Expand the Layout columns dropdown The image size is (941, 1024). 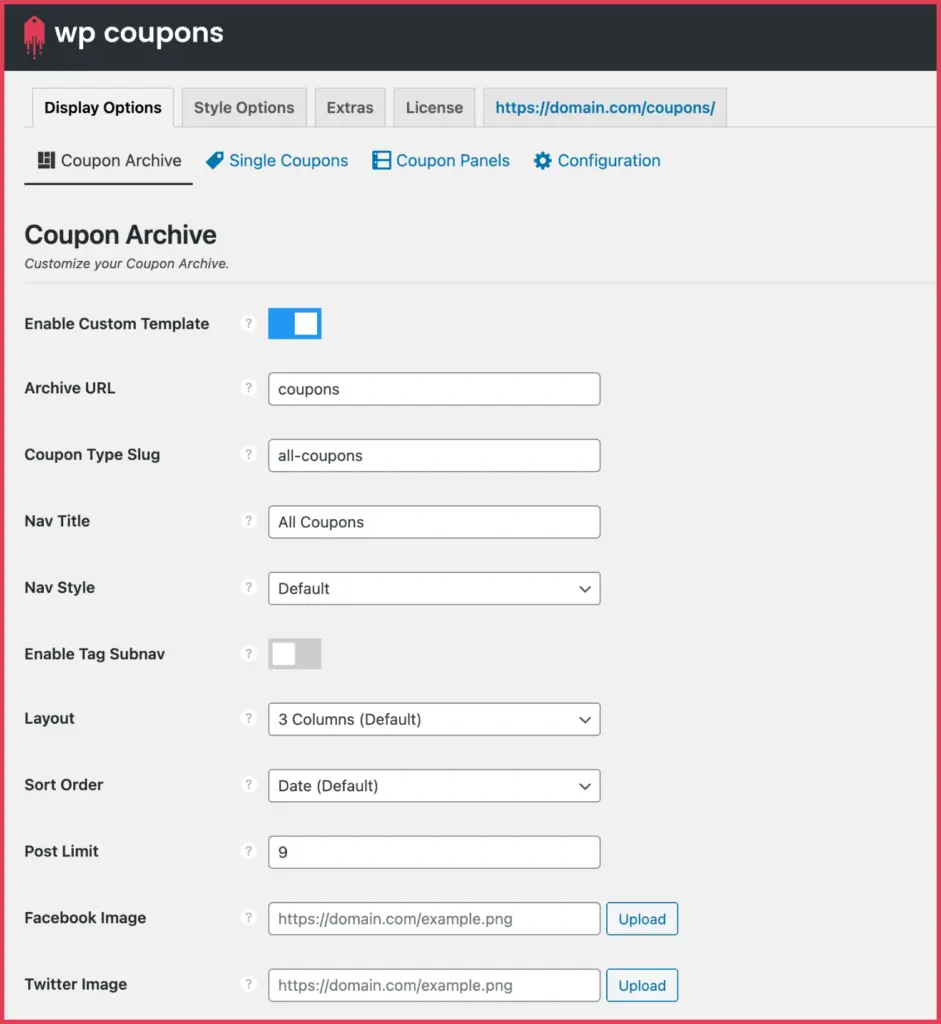pos(433,719)
